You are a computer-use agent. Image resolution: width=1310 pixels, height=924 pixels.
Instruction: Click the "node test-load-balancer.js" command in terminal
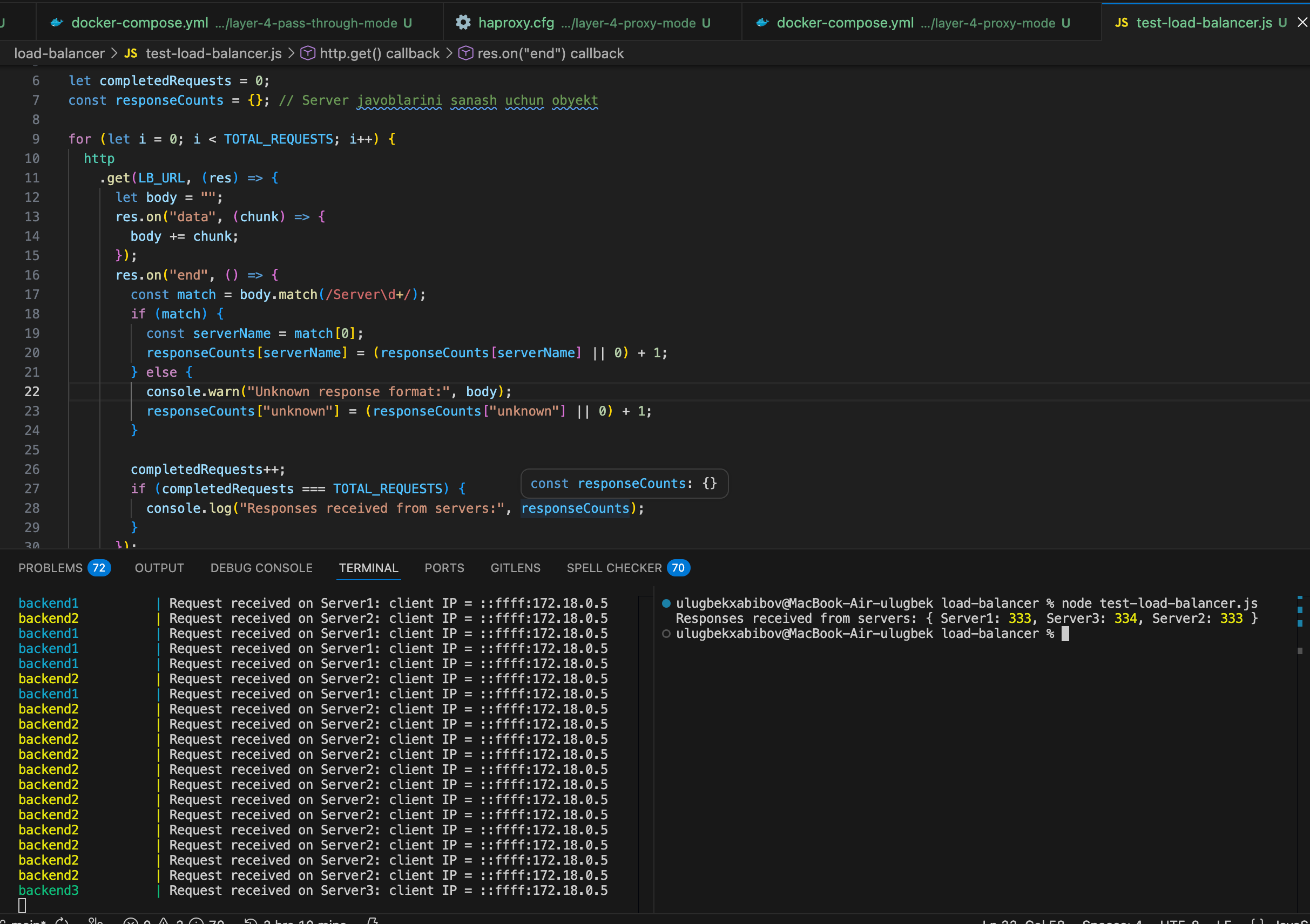tap(1159, 603)
